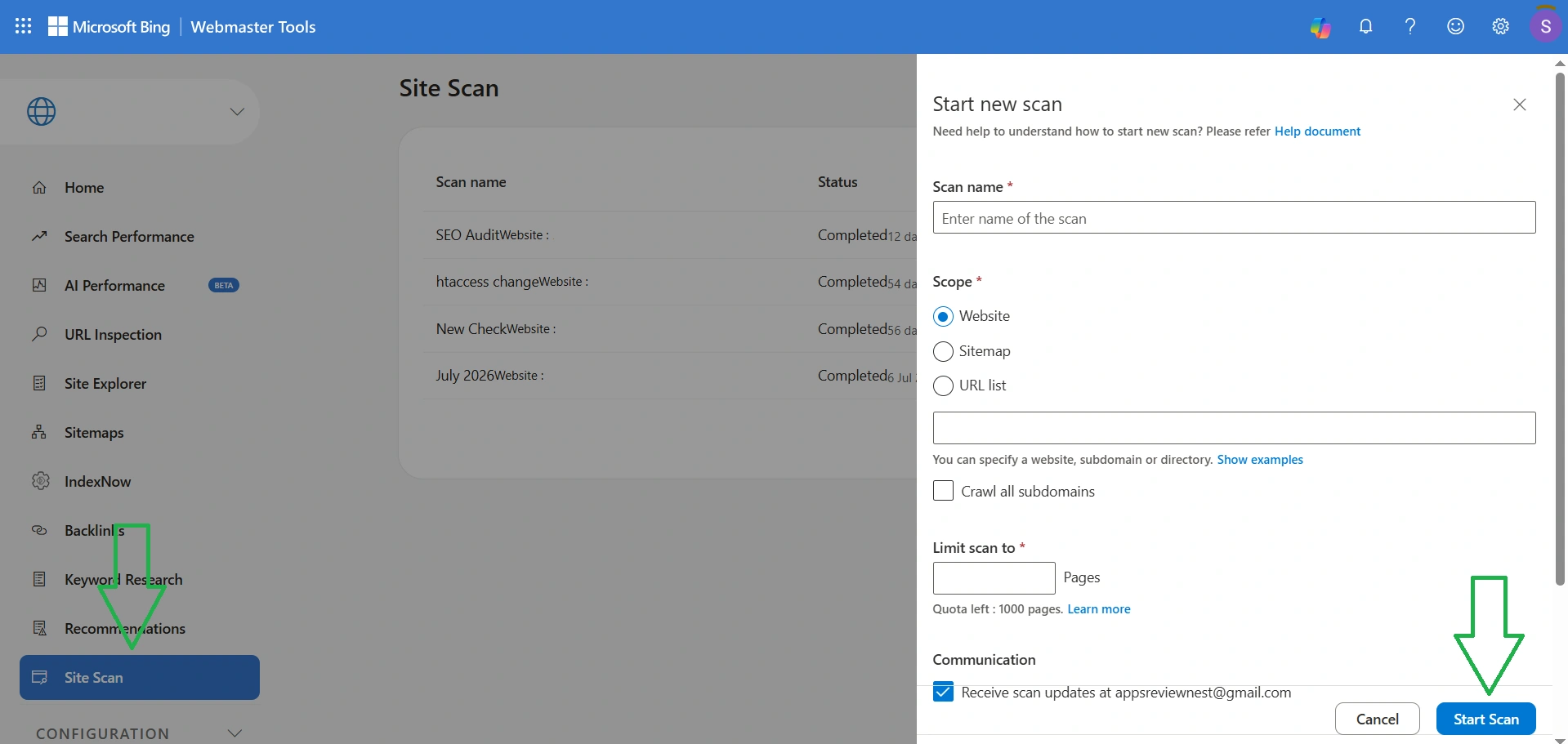Open the Learn more quota link
1568x744 pixels.
(x=1099, y=609)
